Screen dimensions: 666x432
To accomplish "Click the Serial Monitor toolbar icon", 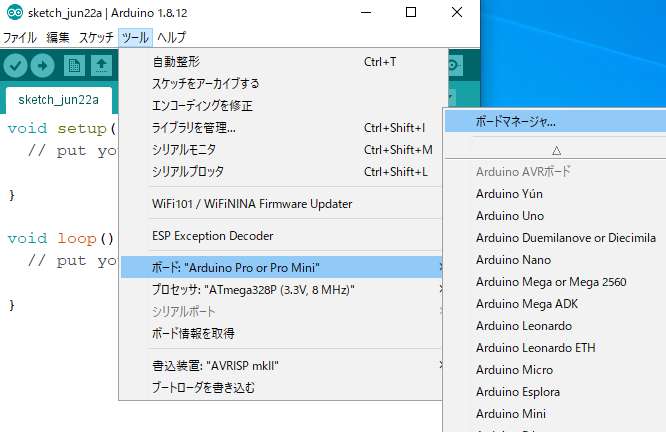I will pos(456,65).
